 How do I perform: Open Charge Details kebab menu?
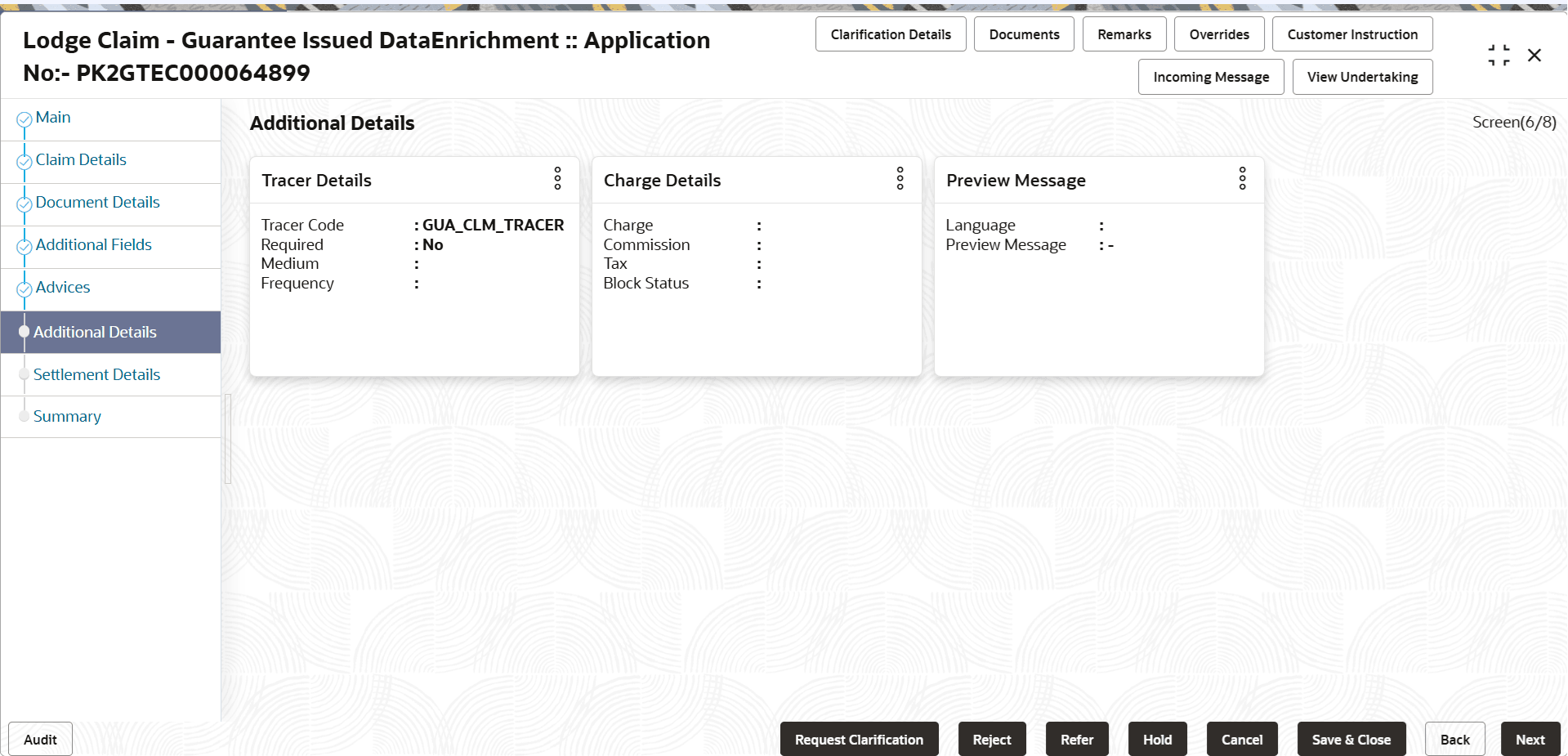900,178
